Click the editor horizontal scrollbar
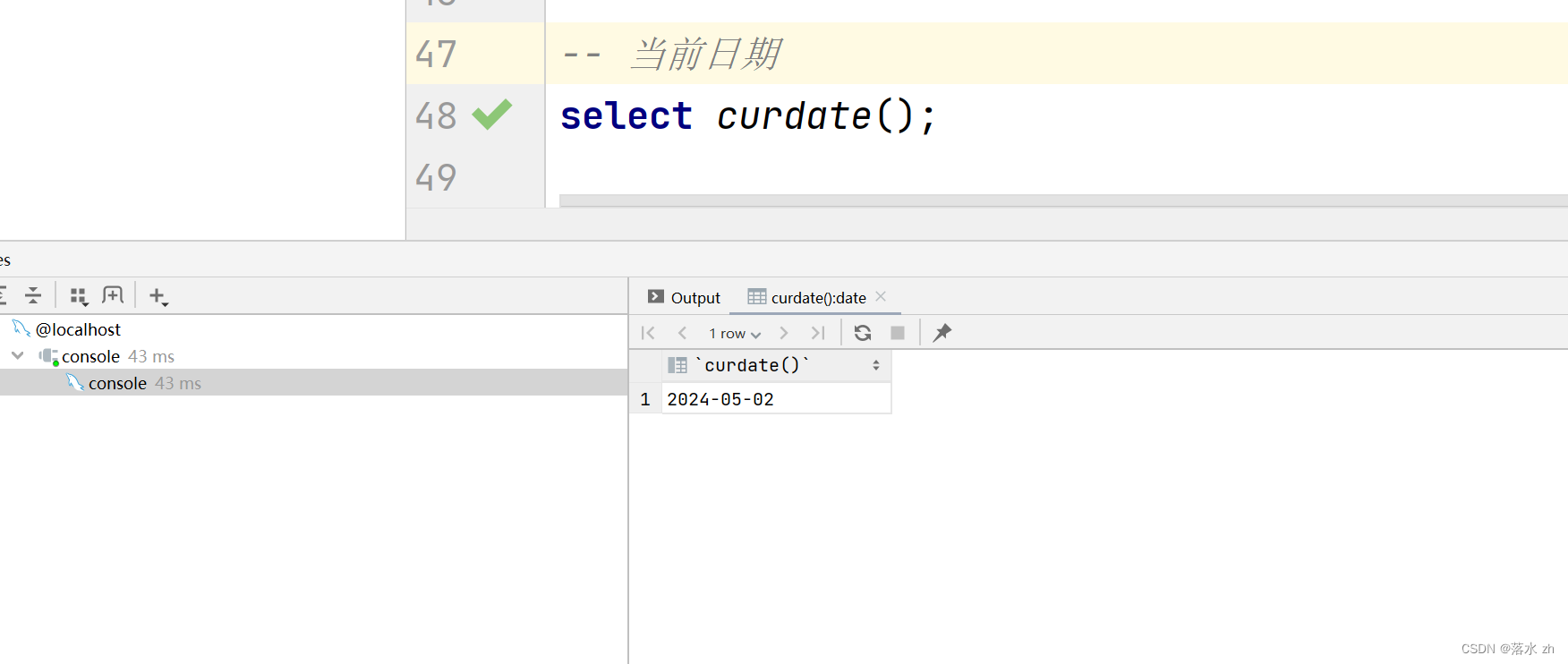1568x664 pixels. pos(1063,200)
